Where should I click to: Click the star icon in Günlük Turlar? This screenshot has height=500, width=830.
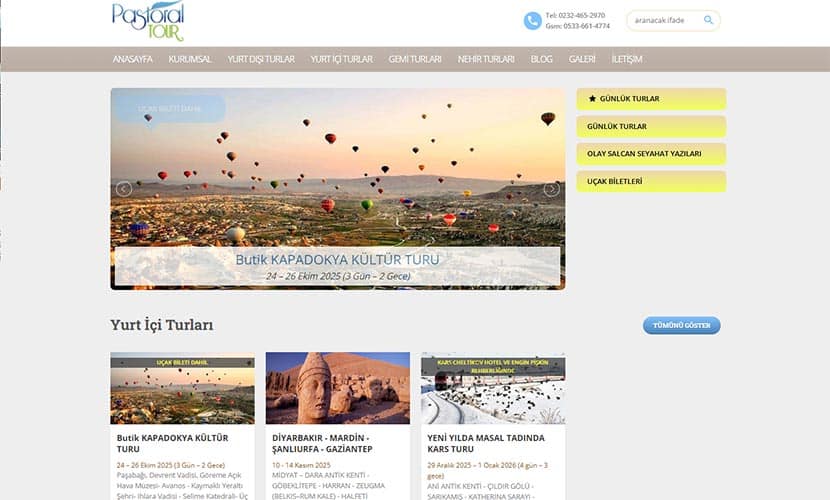pos(592,99)
